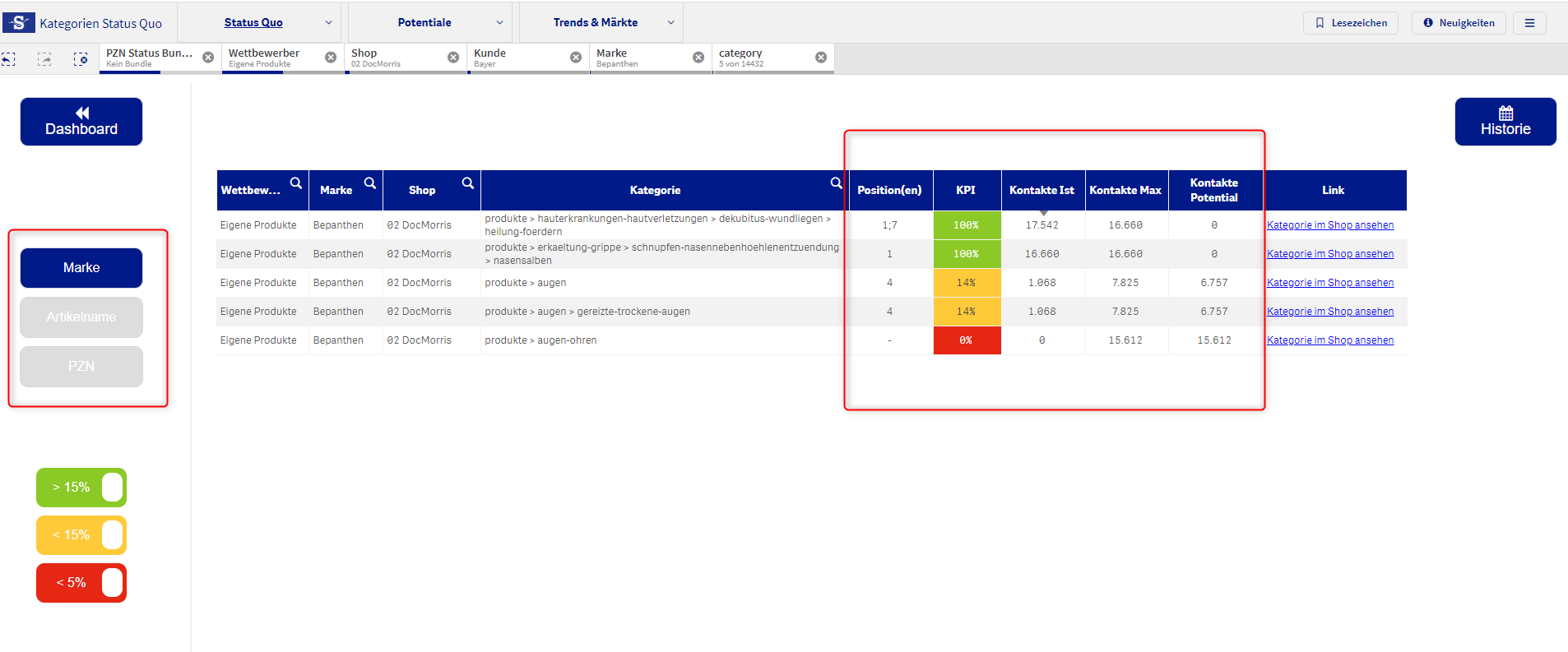
Task: Search in the Kategorie column
Action: click(836, 183)
